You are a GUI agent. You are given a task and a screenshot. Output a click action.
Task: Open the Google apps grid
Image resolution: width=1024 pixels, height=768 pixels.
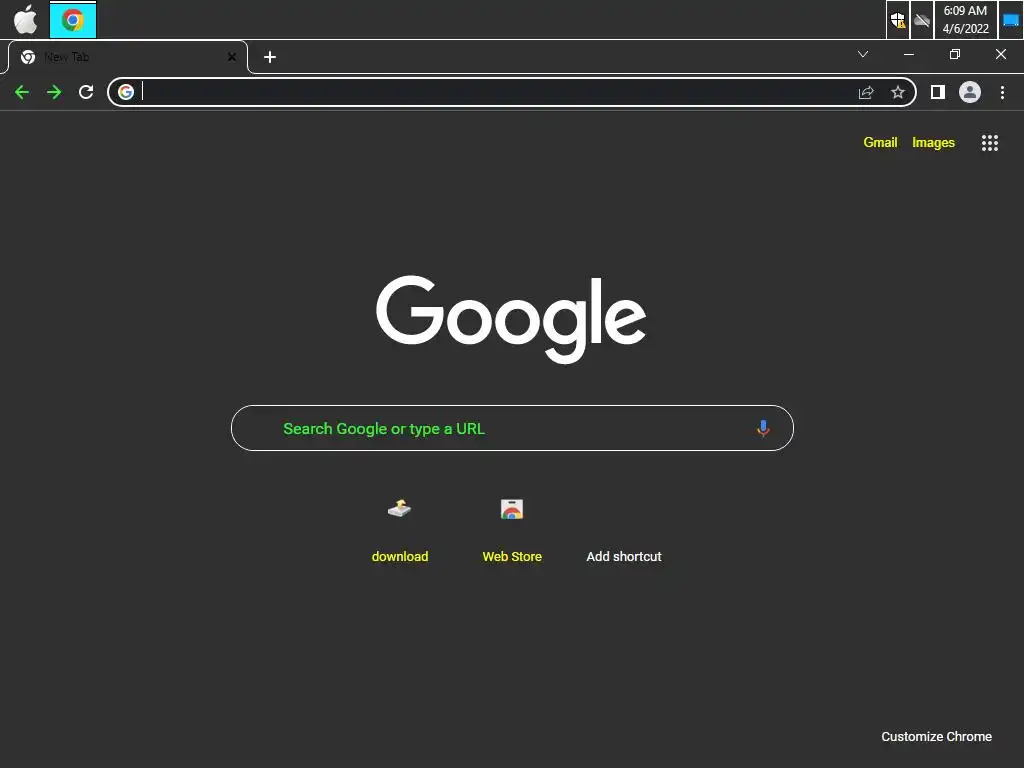pyautogui.click(x=990, y=143)
